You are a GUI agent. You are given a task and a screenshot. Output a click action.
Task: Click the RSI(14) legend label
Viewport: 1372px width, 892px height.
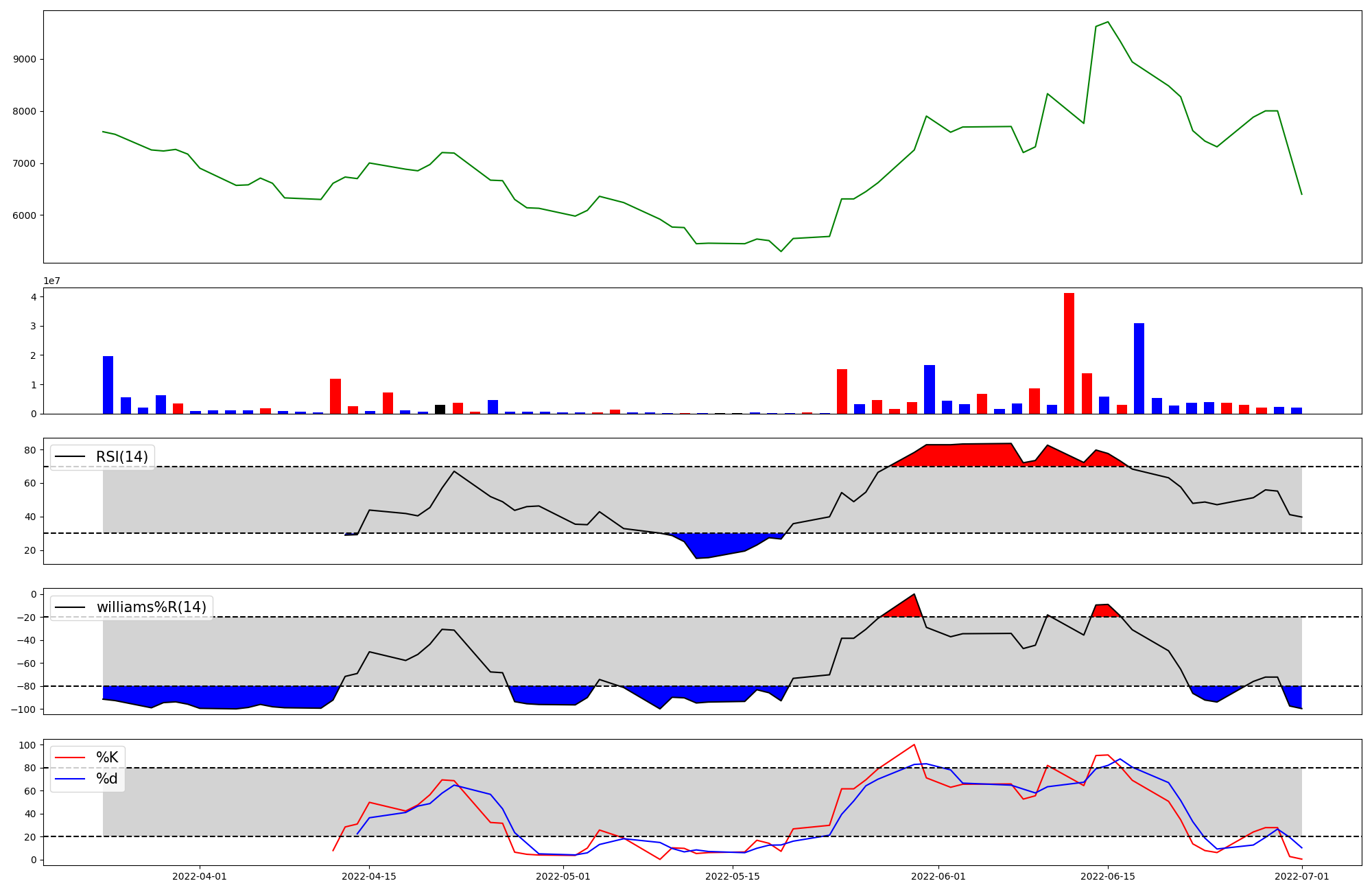(121, 457)
